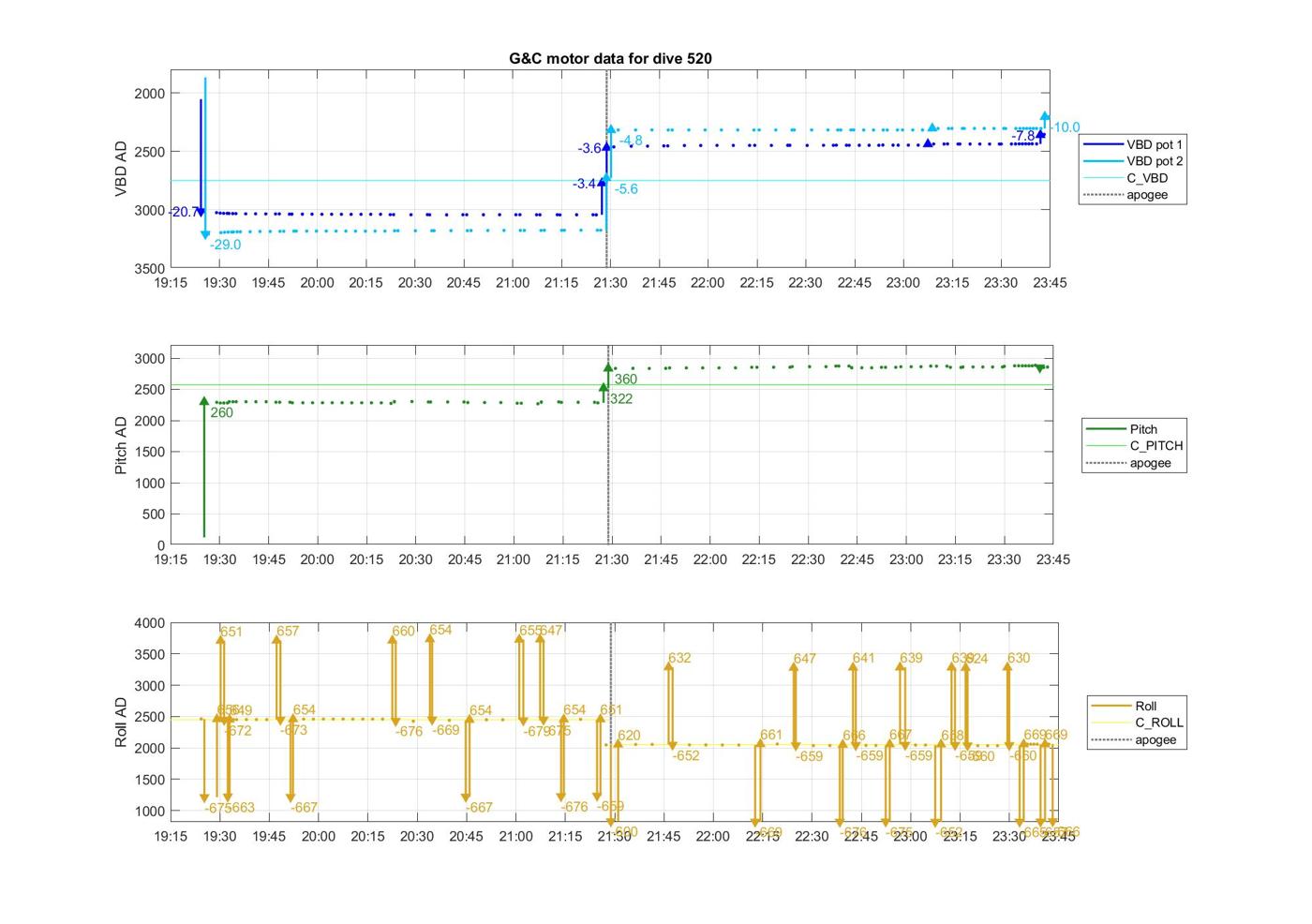Click the '-5.6' VBD data label
1312x924 pixels.
click(x=626, y=189)
